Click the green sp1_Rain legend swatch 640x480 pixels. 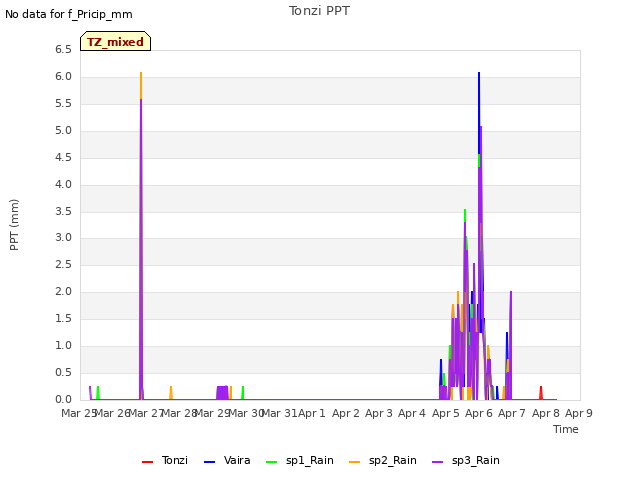[271, 462]
